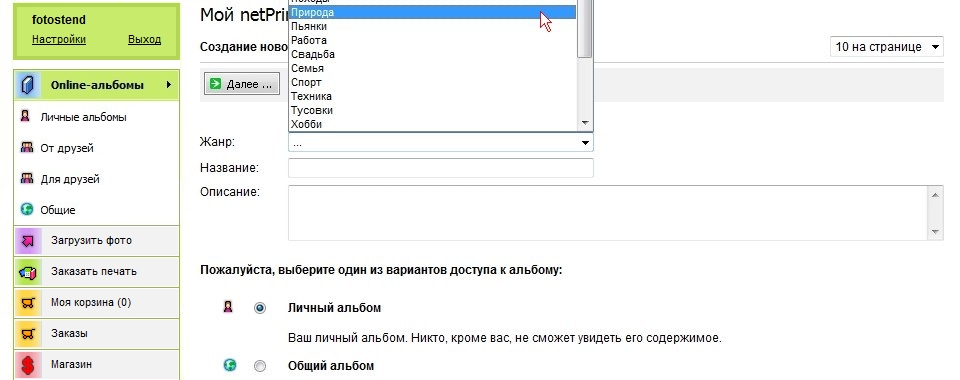Click the Личные альбомы person icon
Screen dimensions: 960x380
[25, 116]
